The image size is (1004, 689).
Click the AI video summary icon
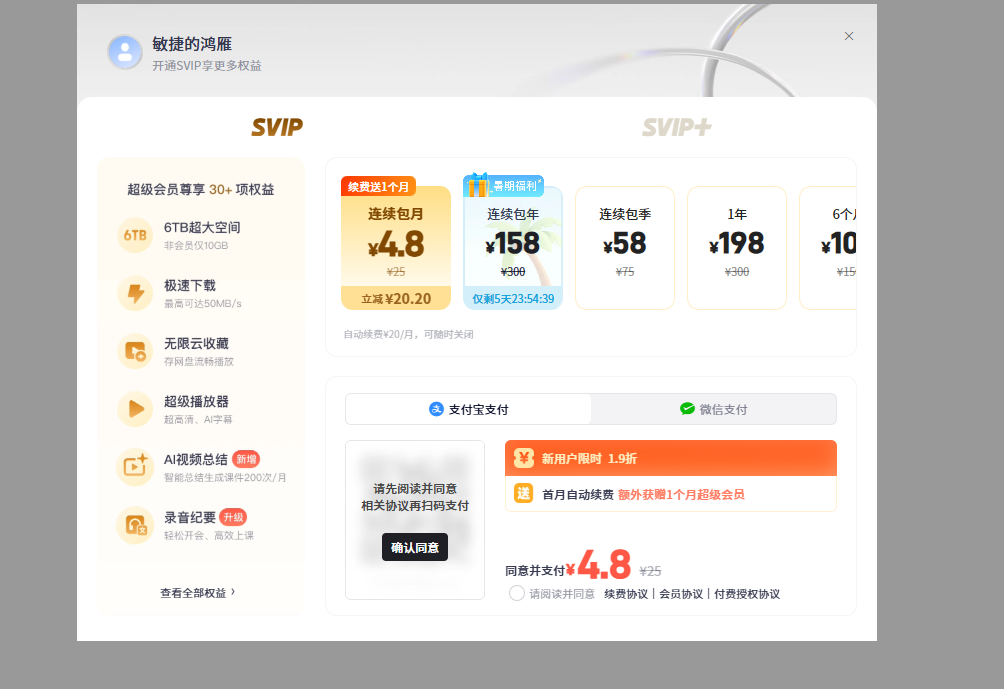coord(135,467)
